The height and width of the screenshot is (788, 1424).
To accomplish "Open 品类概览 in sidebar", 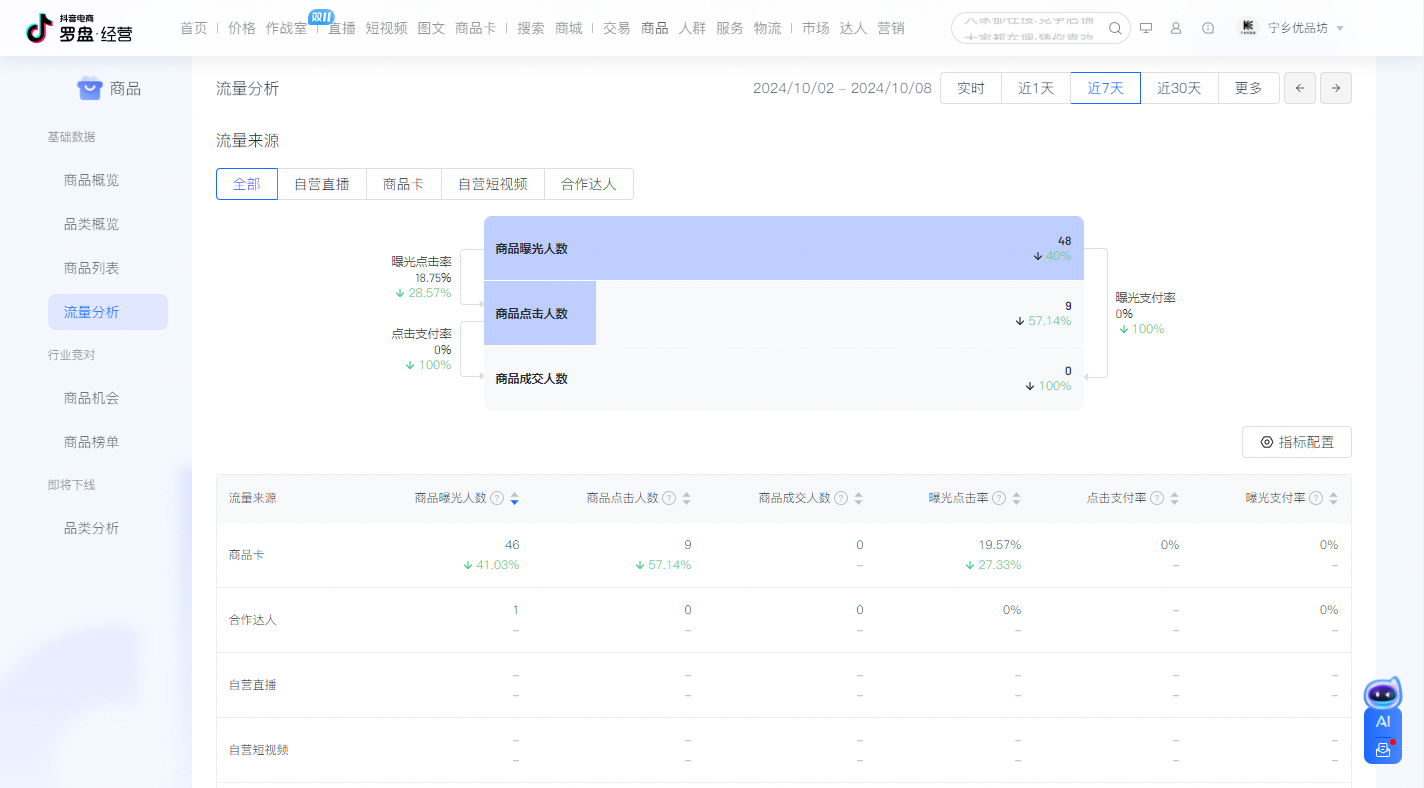I will coord(108,224).
